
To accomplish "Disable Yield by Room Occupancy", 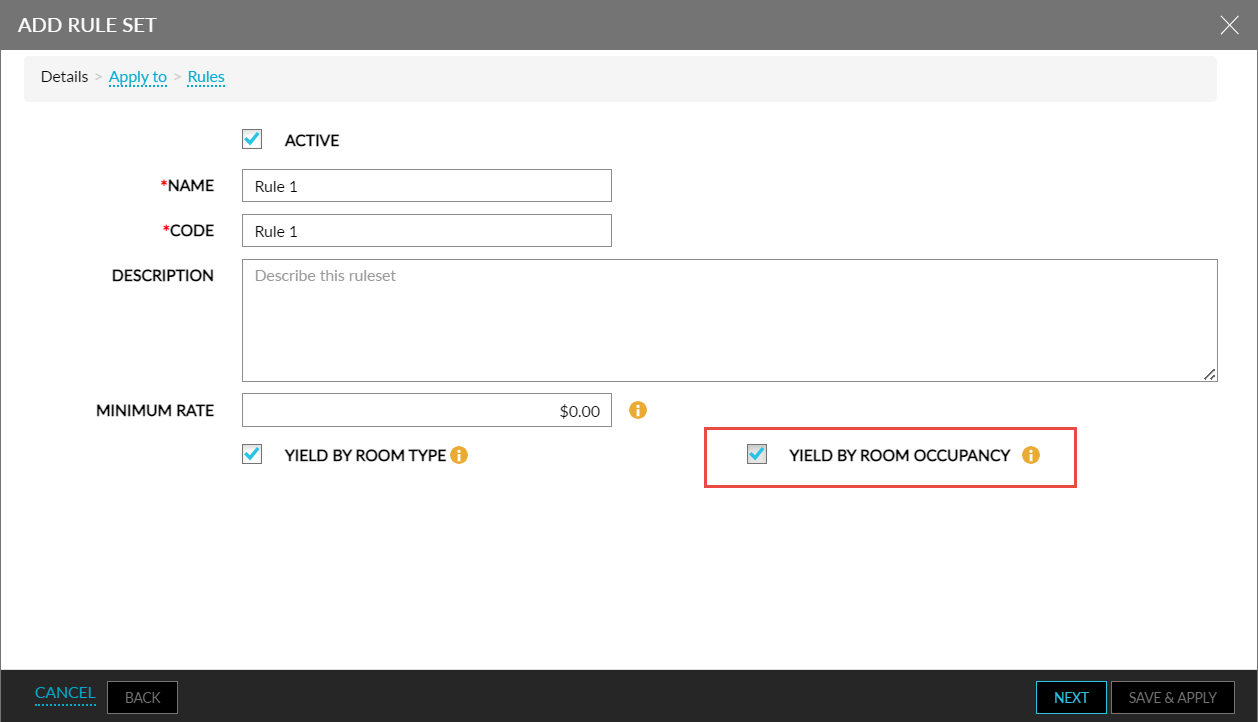I will click(x=757, y=454).
